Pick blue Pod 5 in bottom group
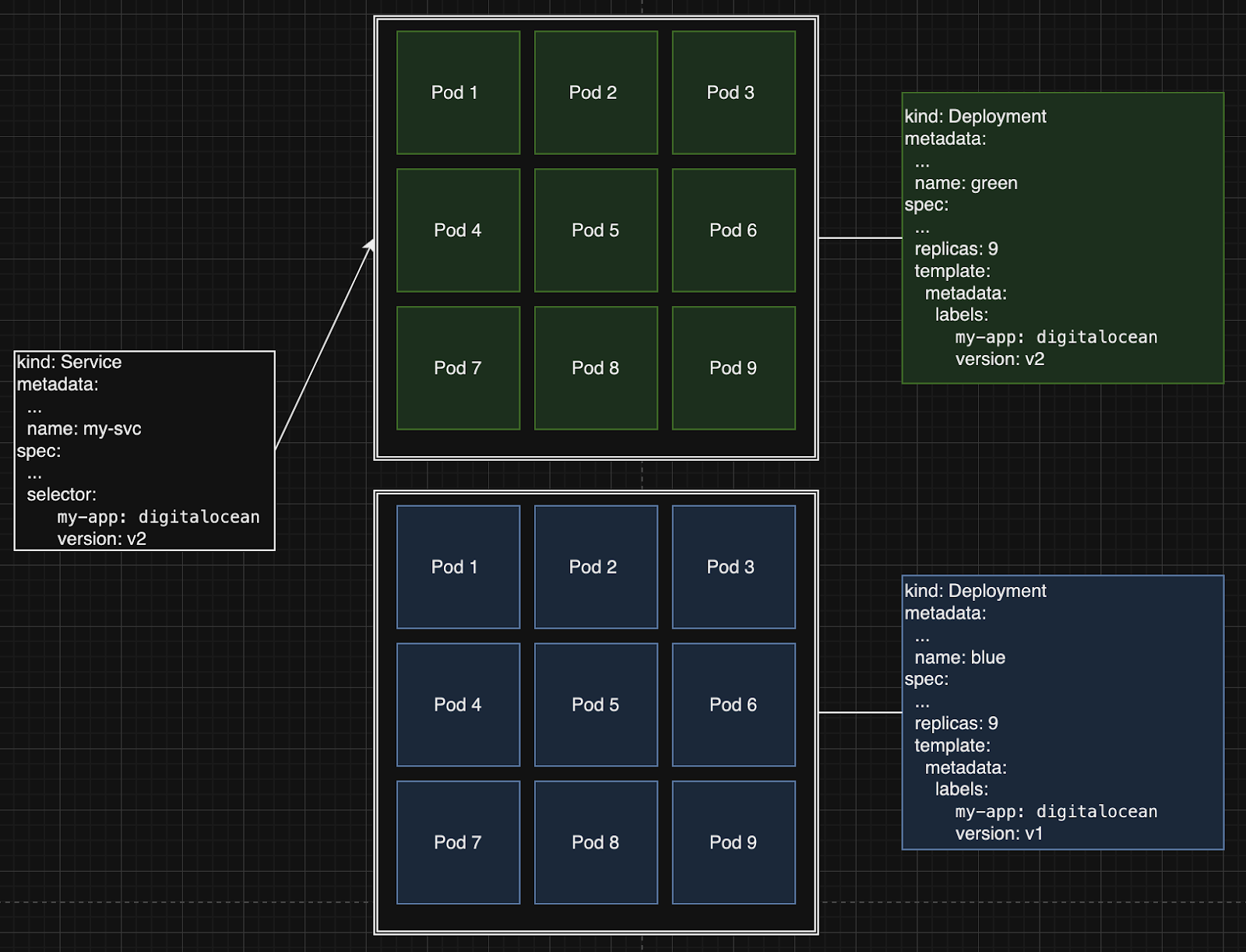The image size is (1246, 952). tap(596, 704)
